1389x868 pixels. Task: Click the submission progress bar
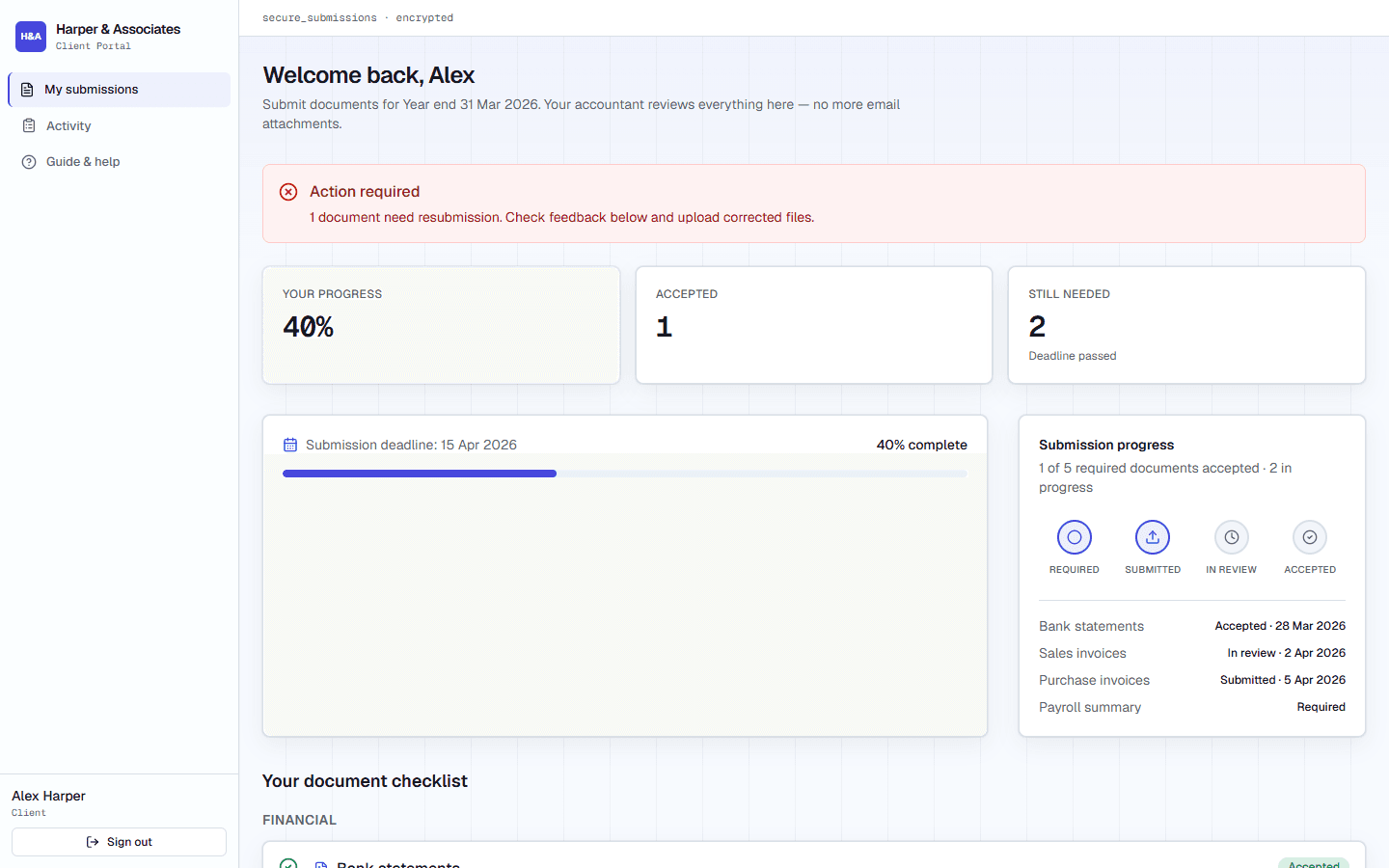tap(625, 474)
